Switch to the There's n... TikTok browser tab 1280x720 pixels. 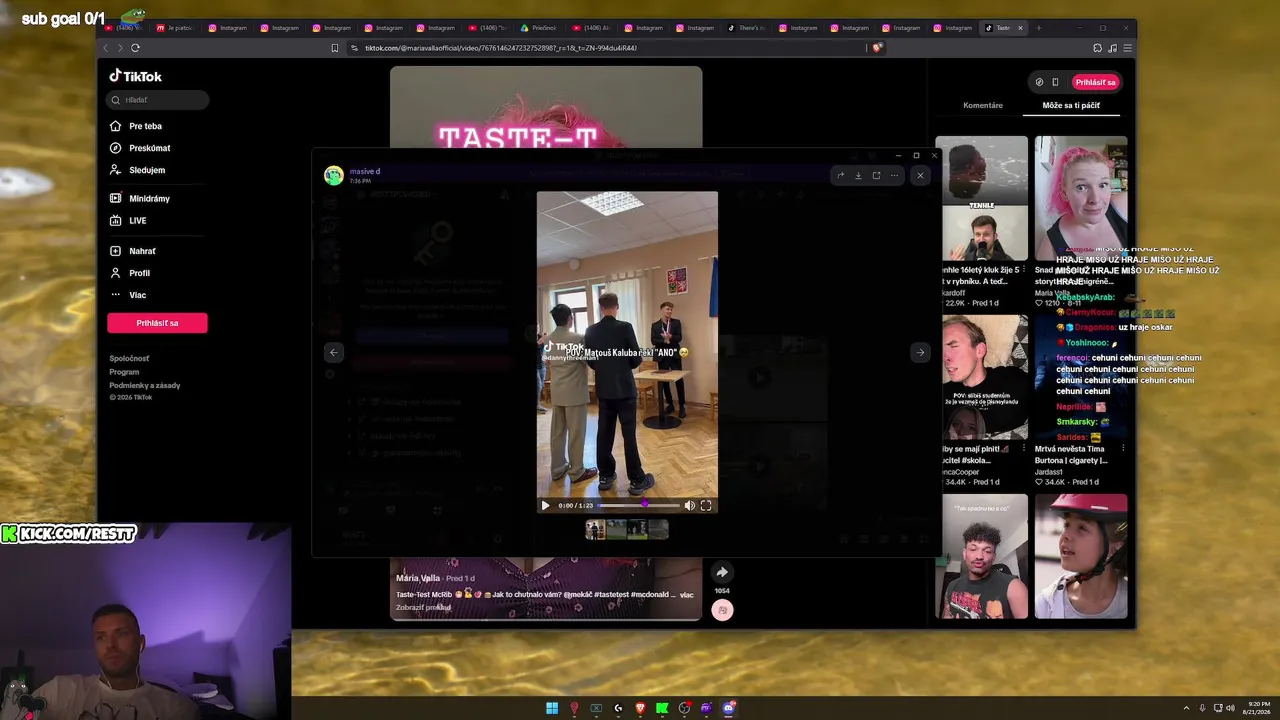(747, 28)
